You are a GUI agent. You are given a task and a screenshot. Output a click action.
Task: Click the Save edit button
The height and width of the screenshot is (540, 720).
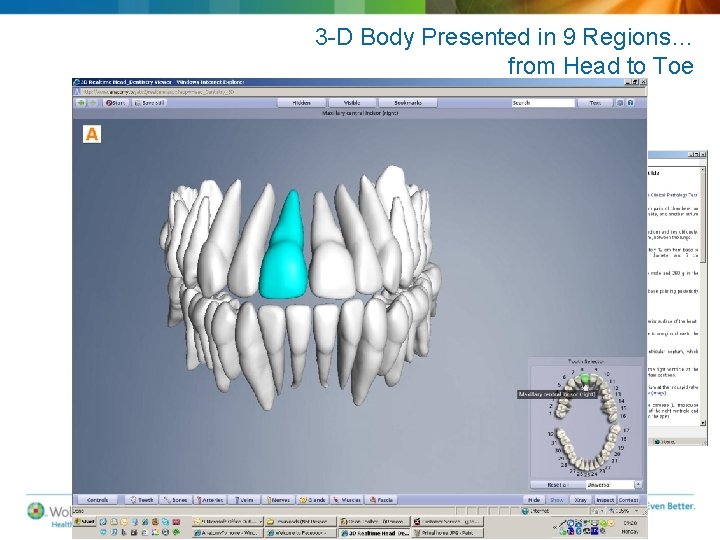[x=149, y=103]
